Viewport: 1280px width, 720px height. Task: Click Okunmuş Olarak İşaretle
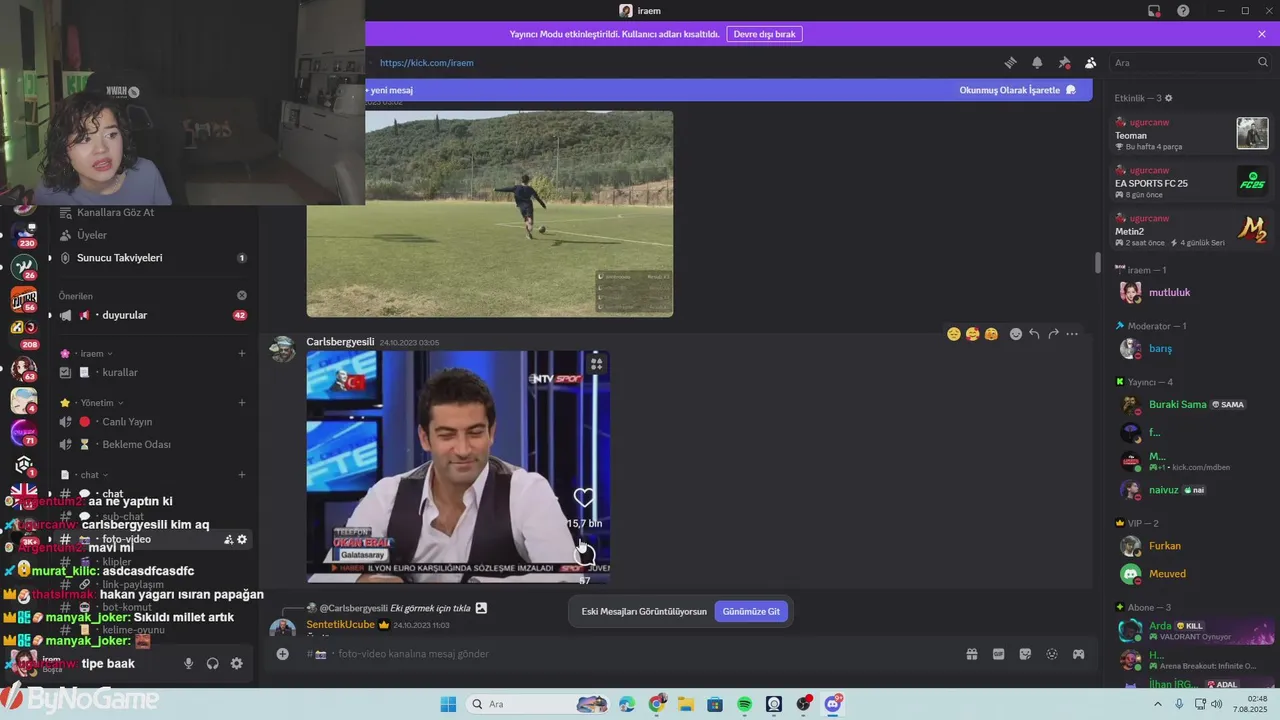point(1017,90)
